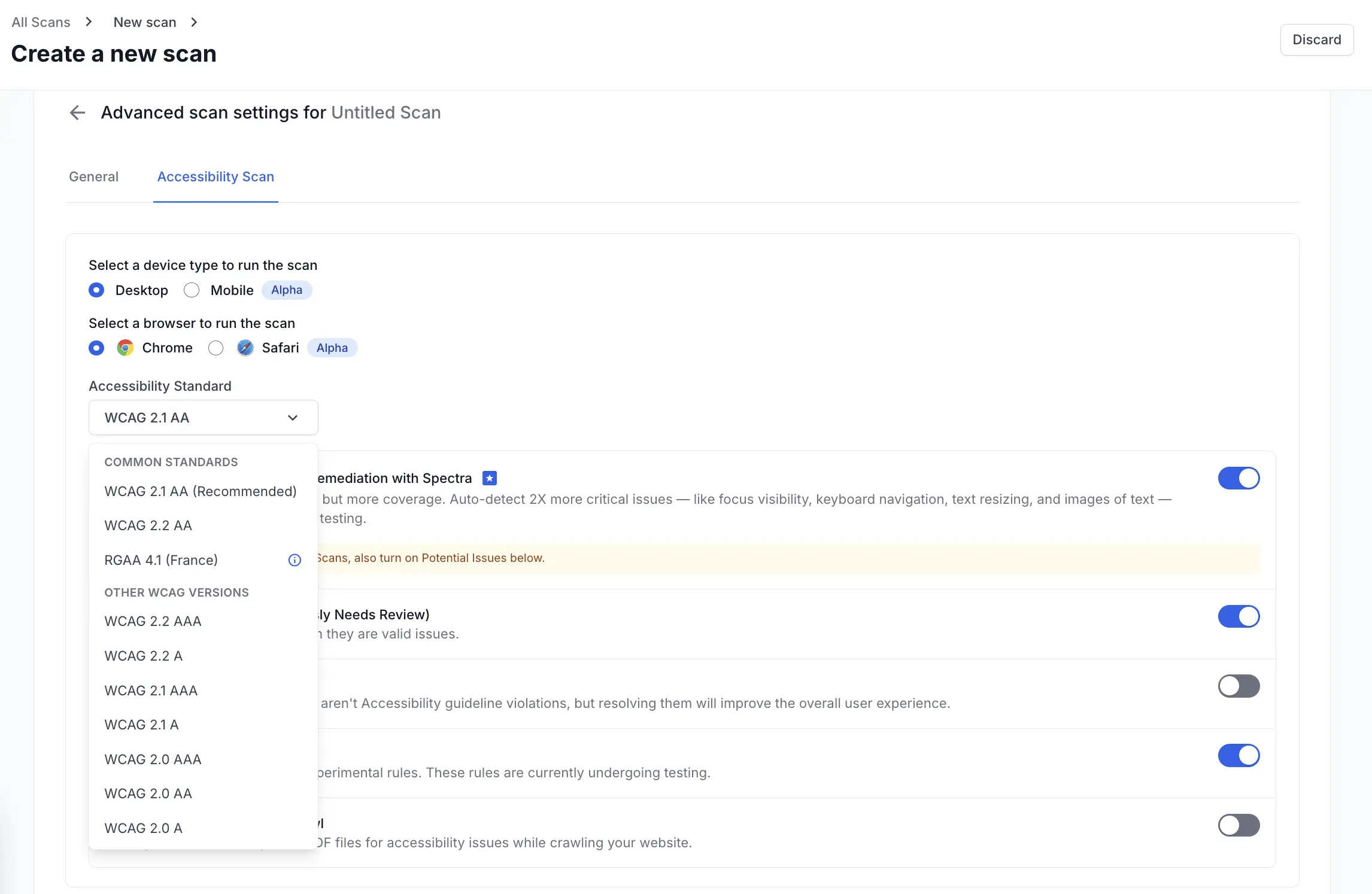
Task: Select WCAG 2.0 AA option
Action: pos(203,793)
